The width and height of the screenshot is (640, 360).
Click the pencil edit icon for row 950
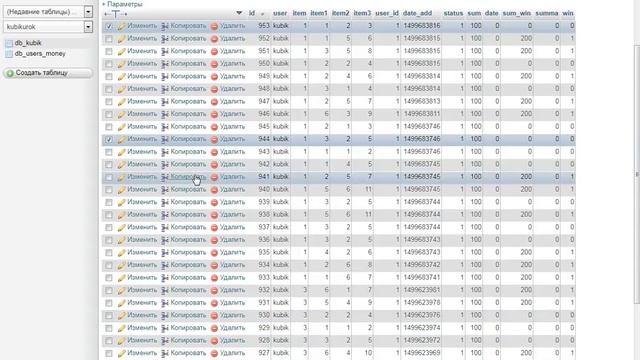122,64
